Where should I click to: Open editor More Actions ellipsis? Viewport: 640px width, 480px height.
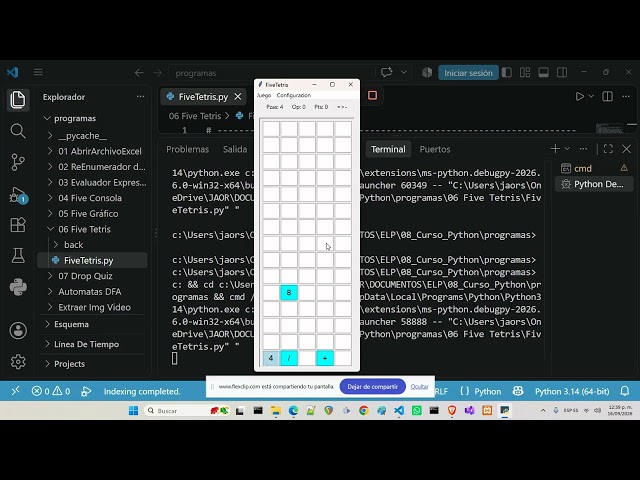click(626, 96)
